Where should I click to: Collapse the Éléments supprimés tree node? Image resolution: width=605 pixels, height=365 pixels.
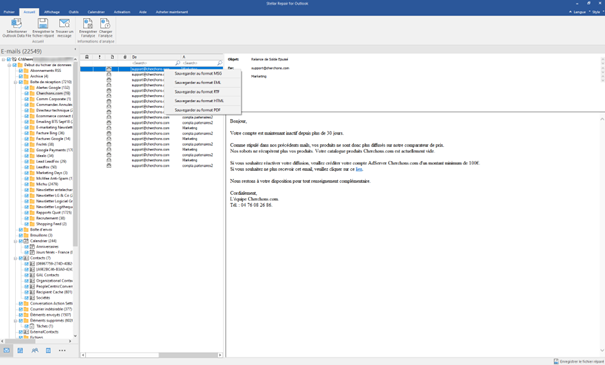tap(15, 321)
